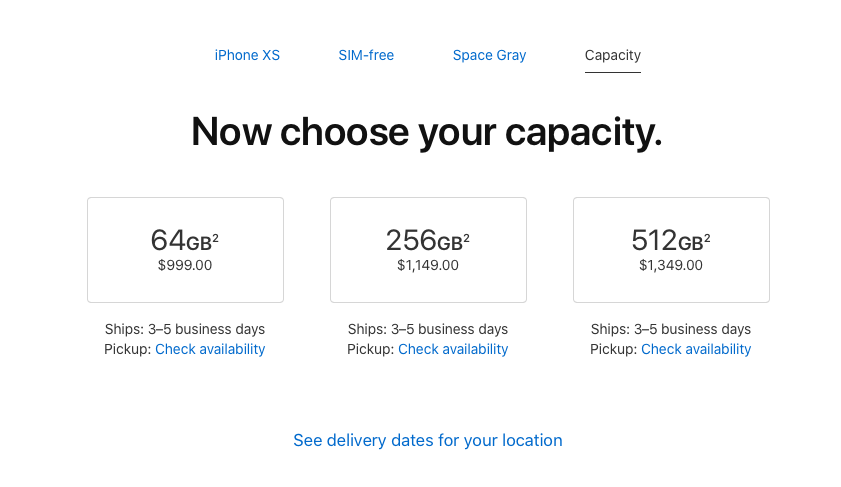
Task: Click the footnote 2 superscript beside 256GB
Action: [466, 237]
